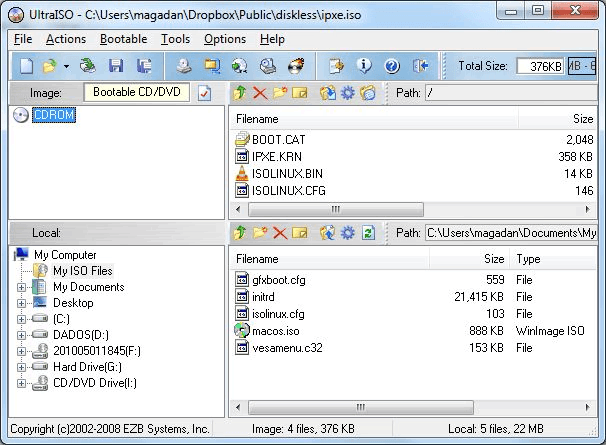Expand the DADOS(D:) drive node
This screenshot has height=445, width=606.
coord(22,335)
